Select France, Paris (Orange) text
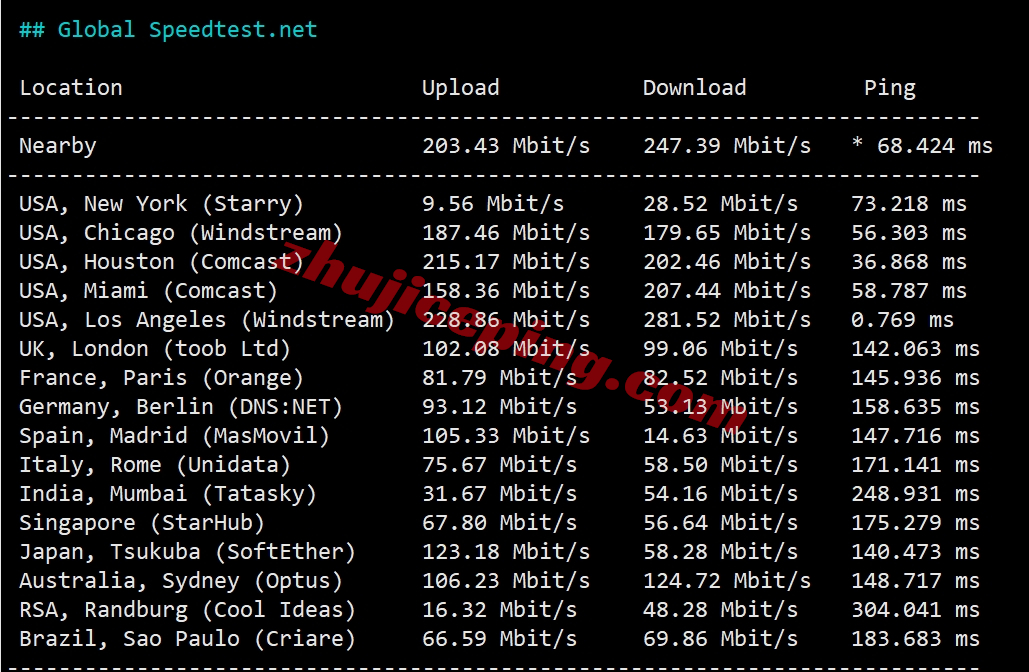 tap(161, 378)
